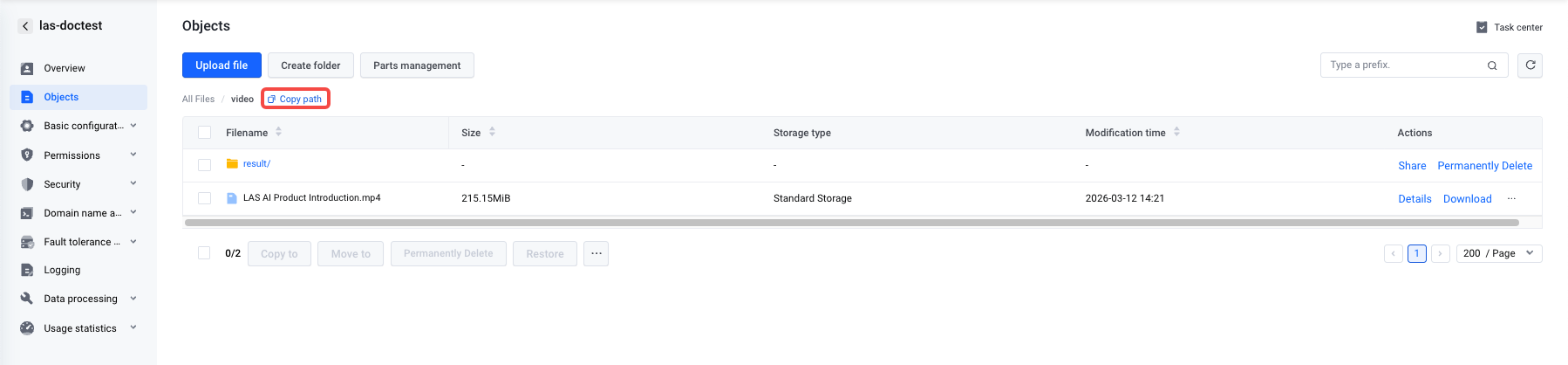Expand the Permissions menu

78,155
